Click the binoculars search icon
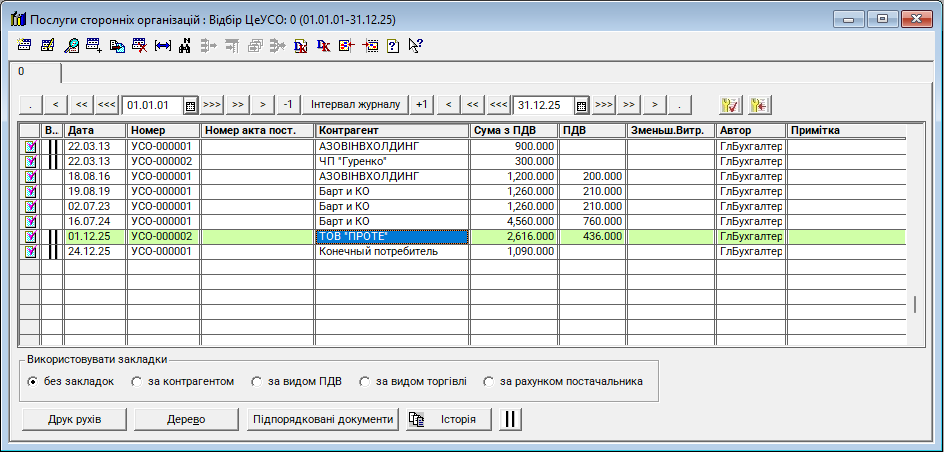 [185, 45]
